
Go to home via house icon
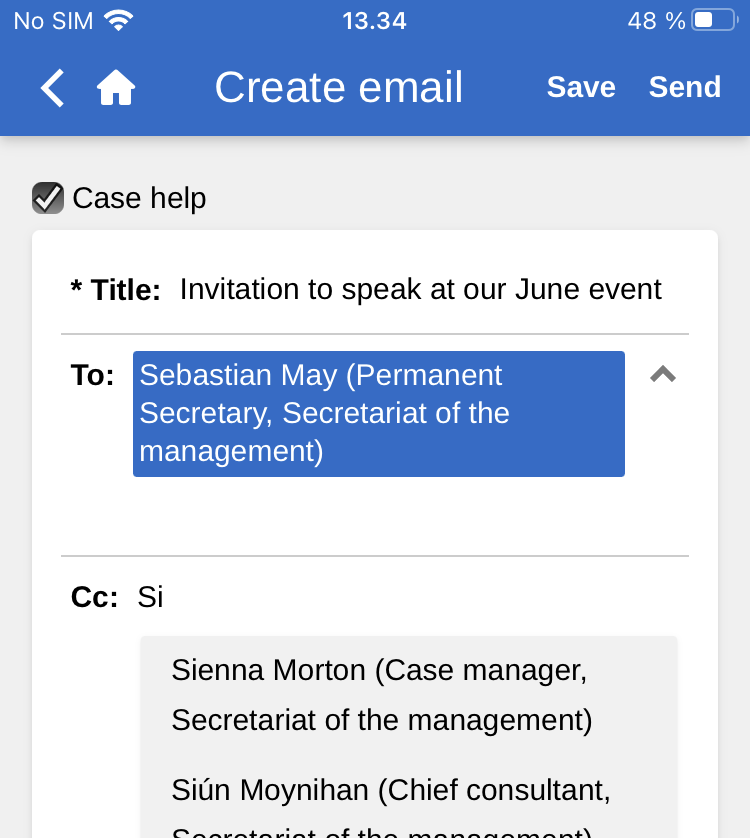point(116,88)
